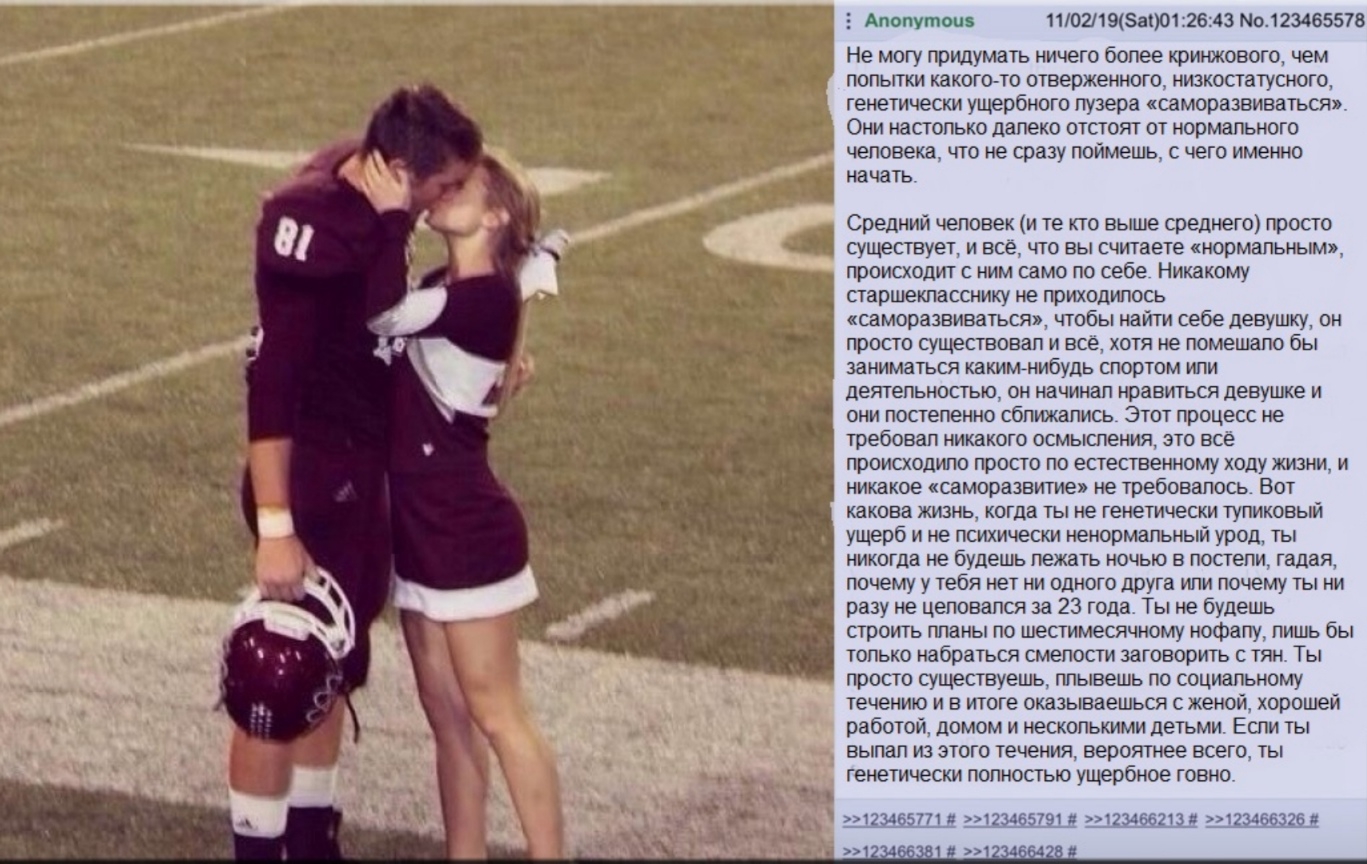Click the post timestamp 11/02/19(Sat)01:26:43
Image resolution: width=1367 pixels, height=864 pixels.
1139,21
